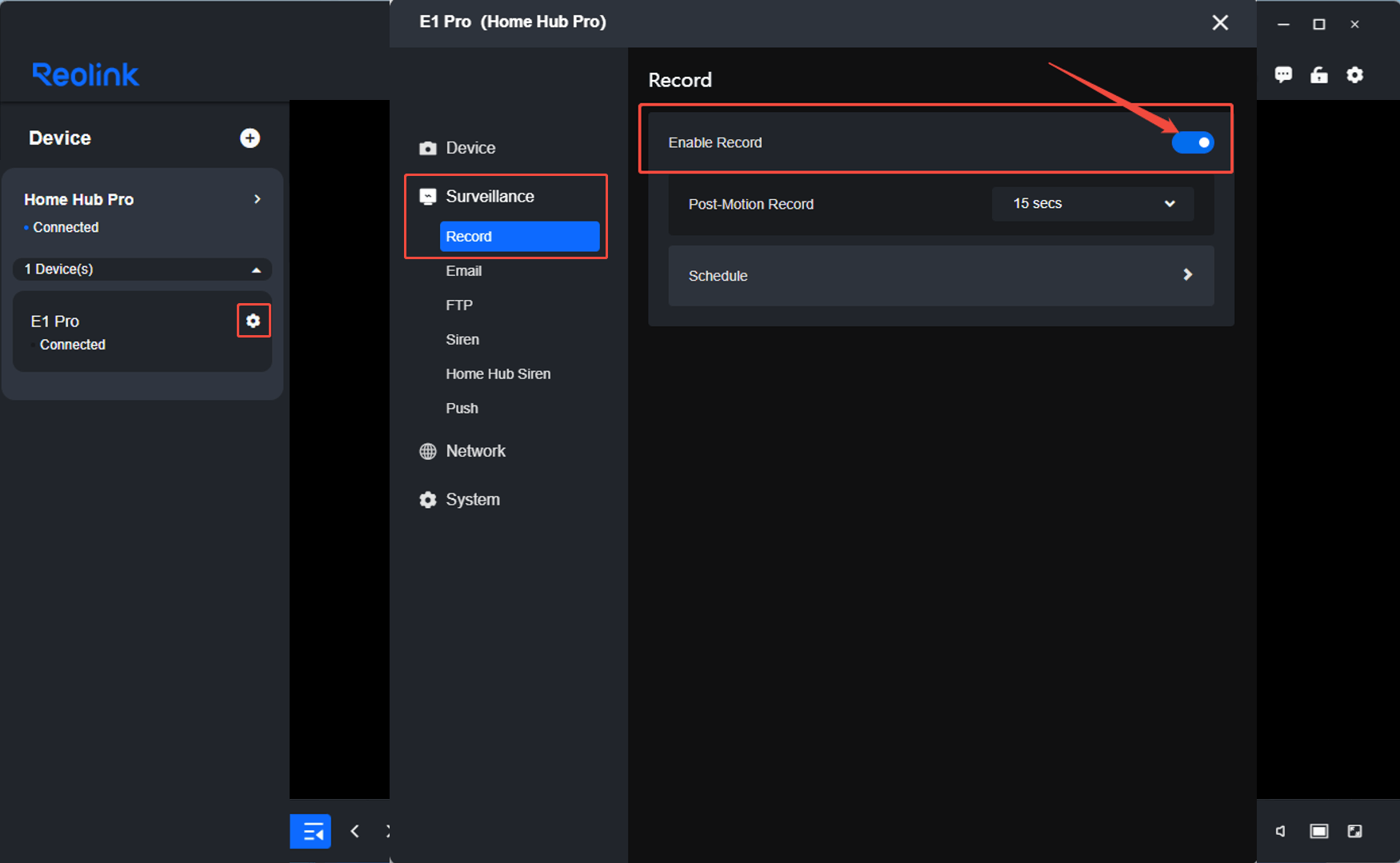Open app settings gear in top bar
1400x863 pixels.
(1354, 74)
